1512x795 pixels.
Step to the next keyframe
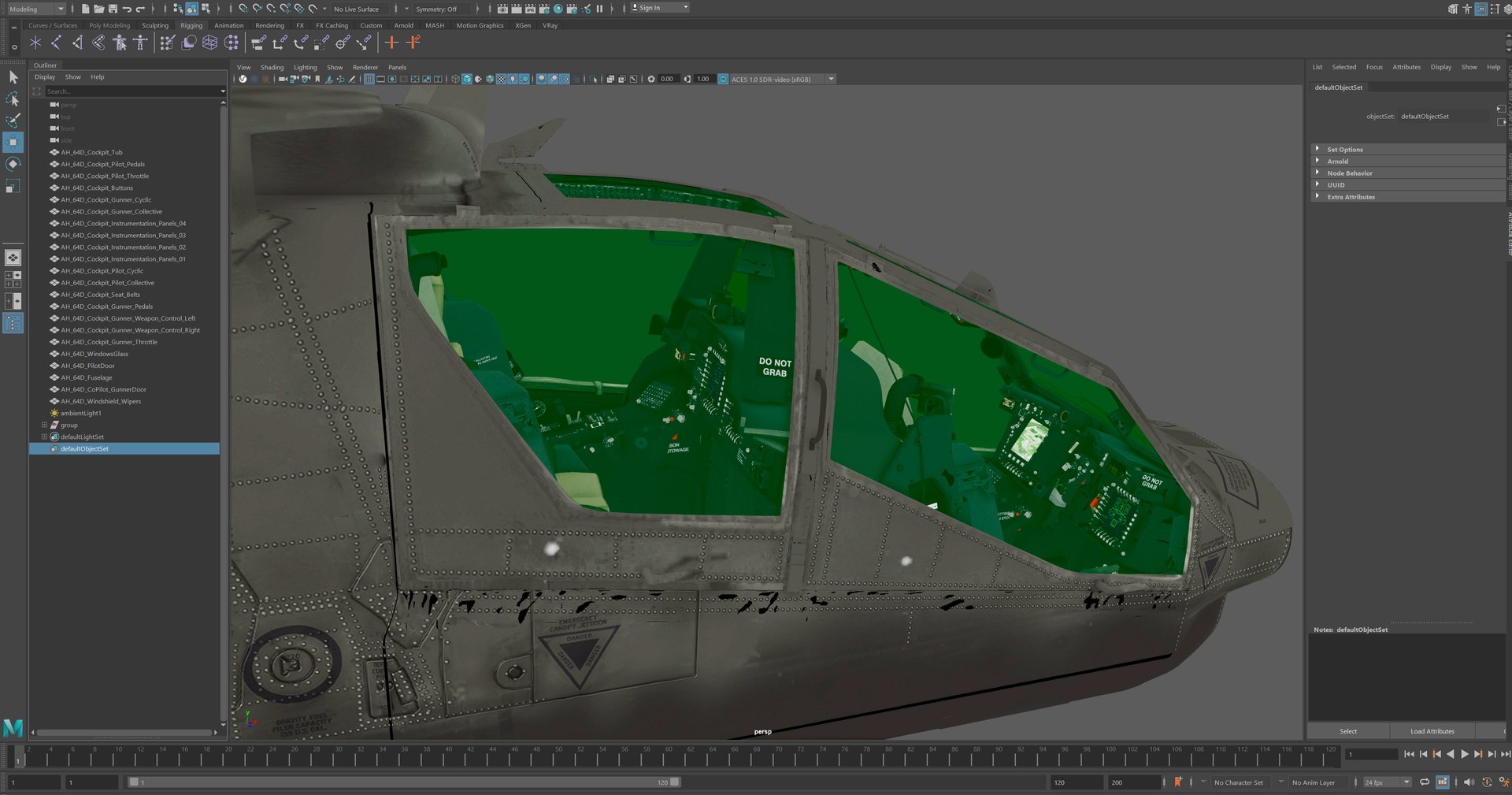click(1478, 754)
